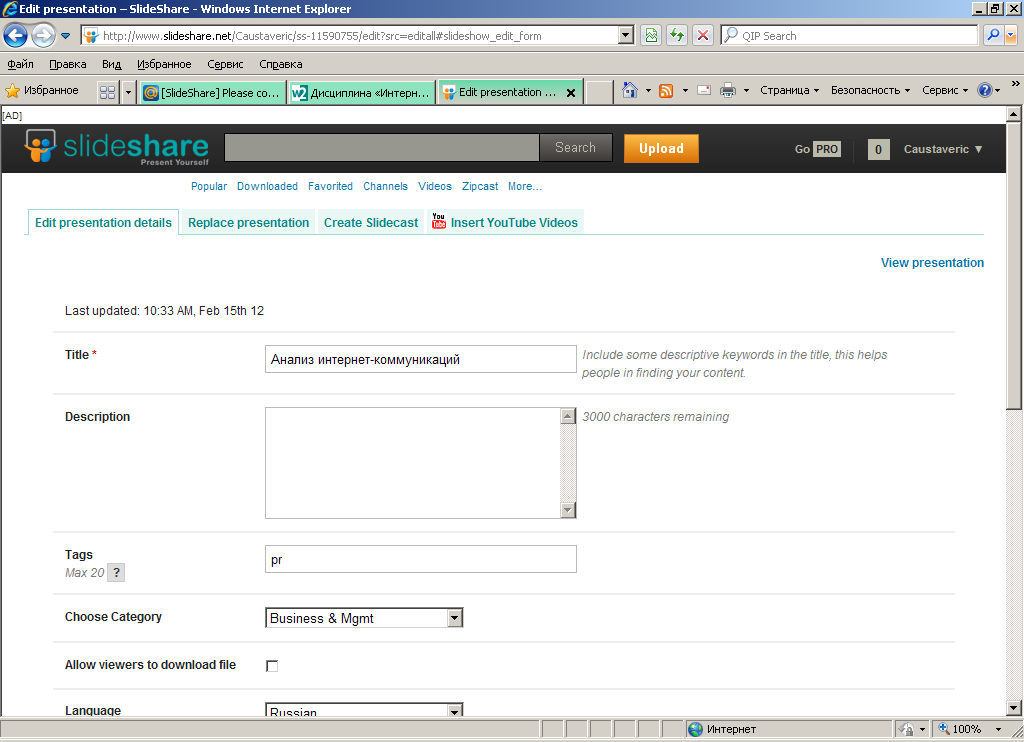Switch to the Дисциплина «Интерн… tab

click(362, 93)
